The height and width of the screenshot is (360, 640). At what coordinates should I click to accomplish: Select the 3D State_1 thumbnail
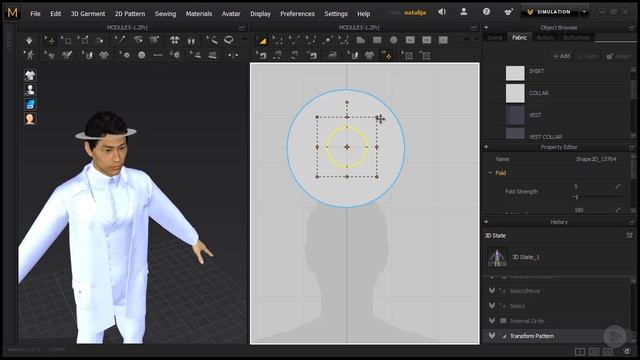(x=497, y=257)
